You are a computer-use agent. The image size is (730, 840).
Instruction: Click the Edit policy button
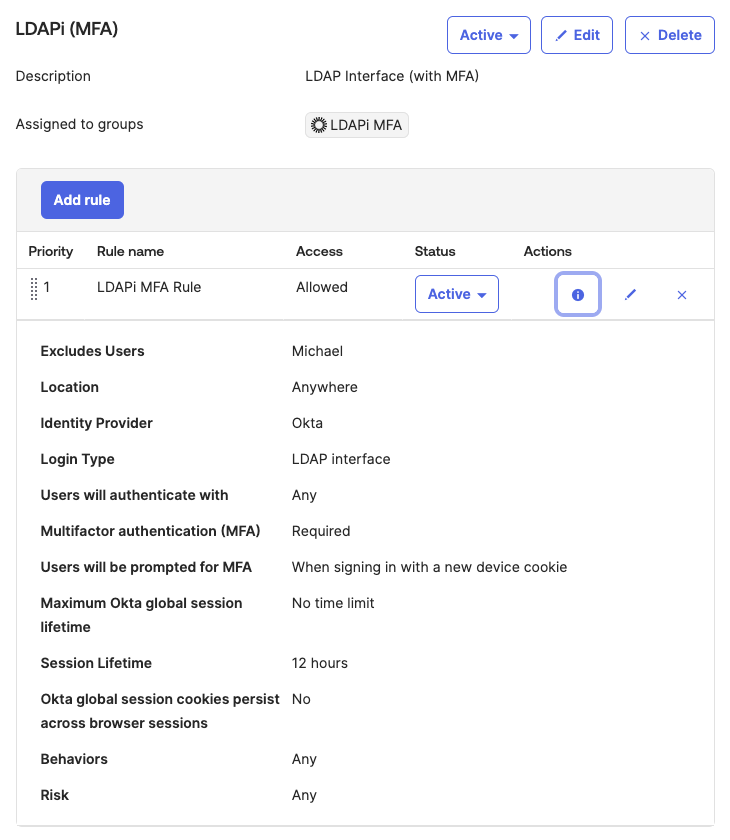coord(576,35)
